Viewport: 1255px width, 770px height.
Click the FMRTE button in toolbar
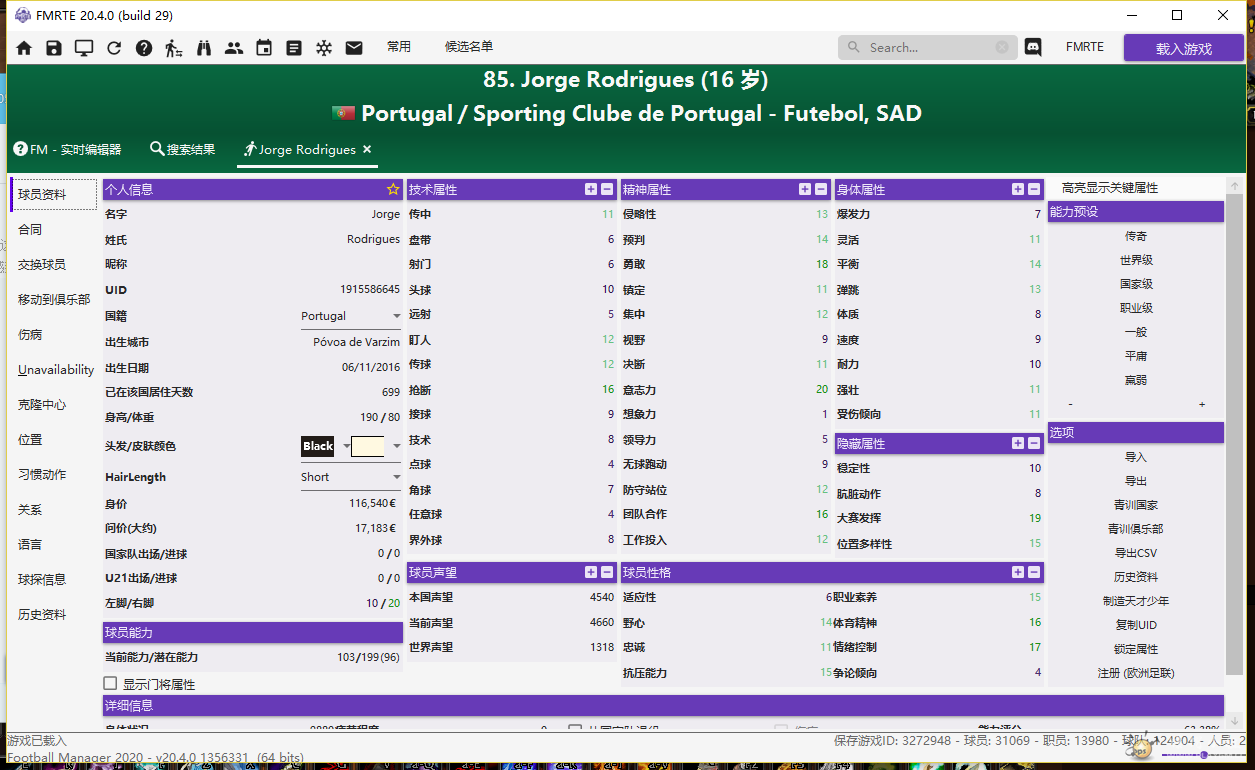click(x=1085, y=47)
